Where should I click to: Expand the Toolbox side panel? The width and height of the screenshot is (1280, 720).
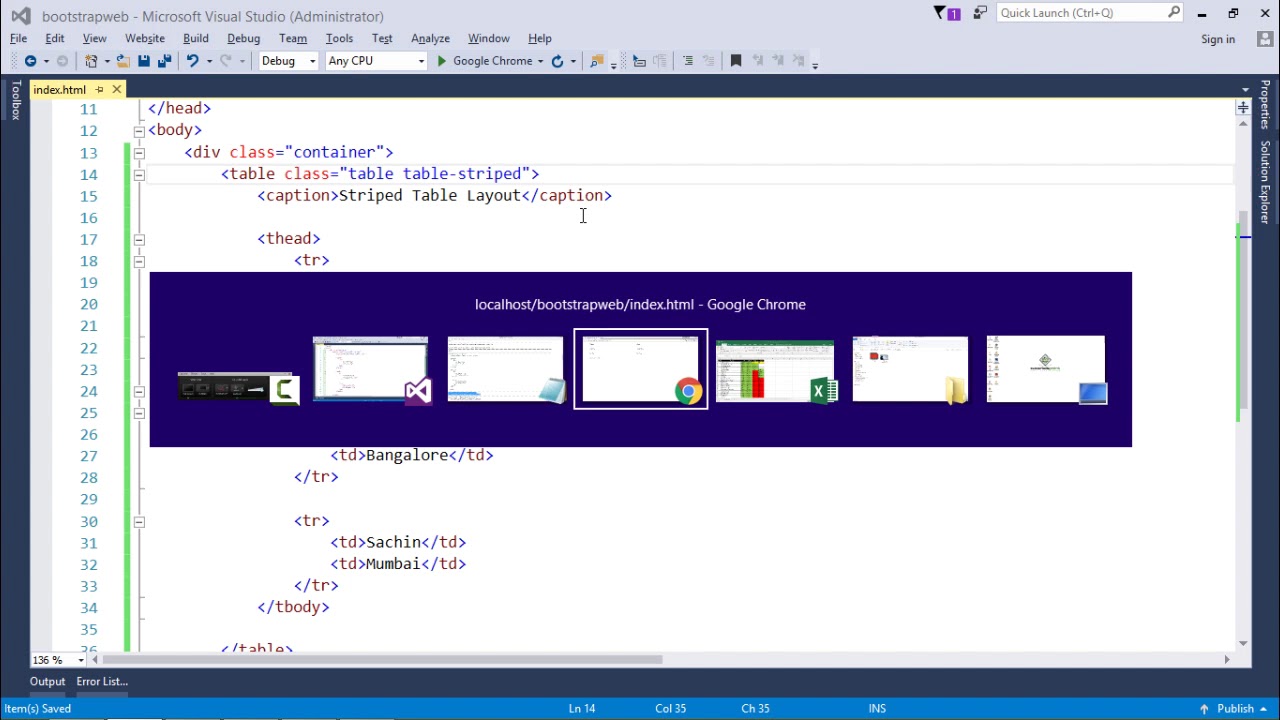tap(15, 101)
